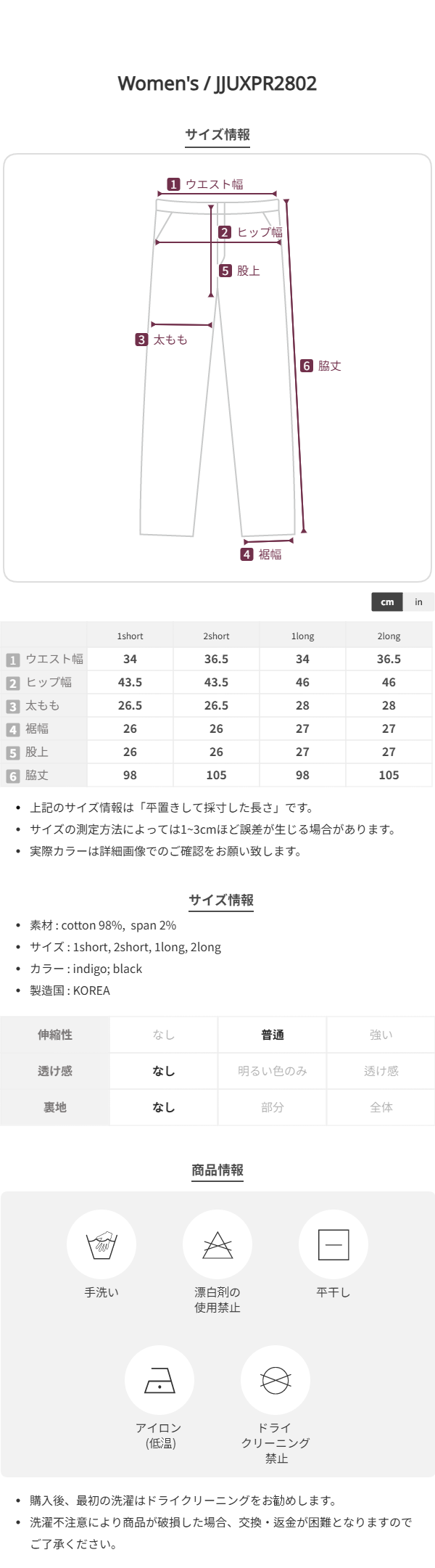This screenshot has width=435, height=1568.
Task: Click the 商品情報 section heading
Action: coord(217,1170)
